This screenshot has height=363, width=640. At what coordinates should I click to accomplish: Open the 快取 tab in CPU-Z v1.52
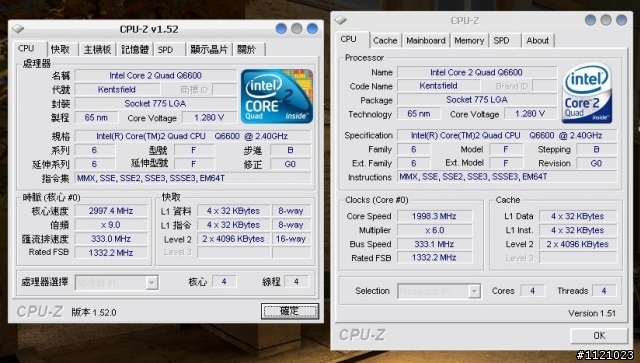click(x=60, y=49)
